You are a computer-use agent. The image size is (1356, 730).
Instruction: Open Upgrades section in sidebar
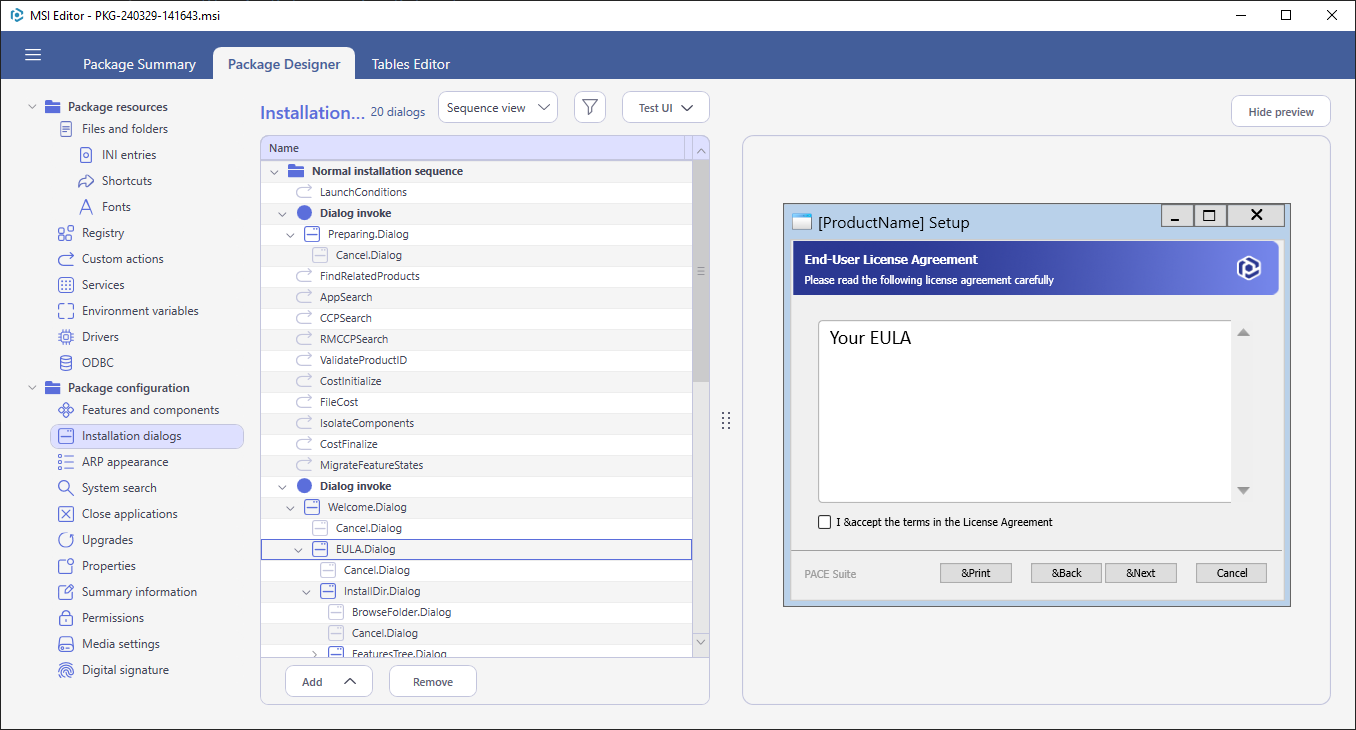click(107, 540)
